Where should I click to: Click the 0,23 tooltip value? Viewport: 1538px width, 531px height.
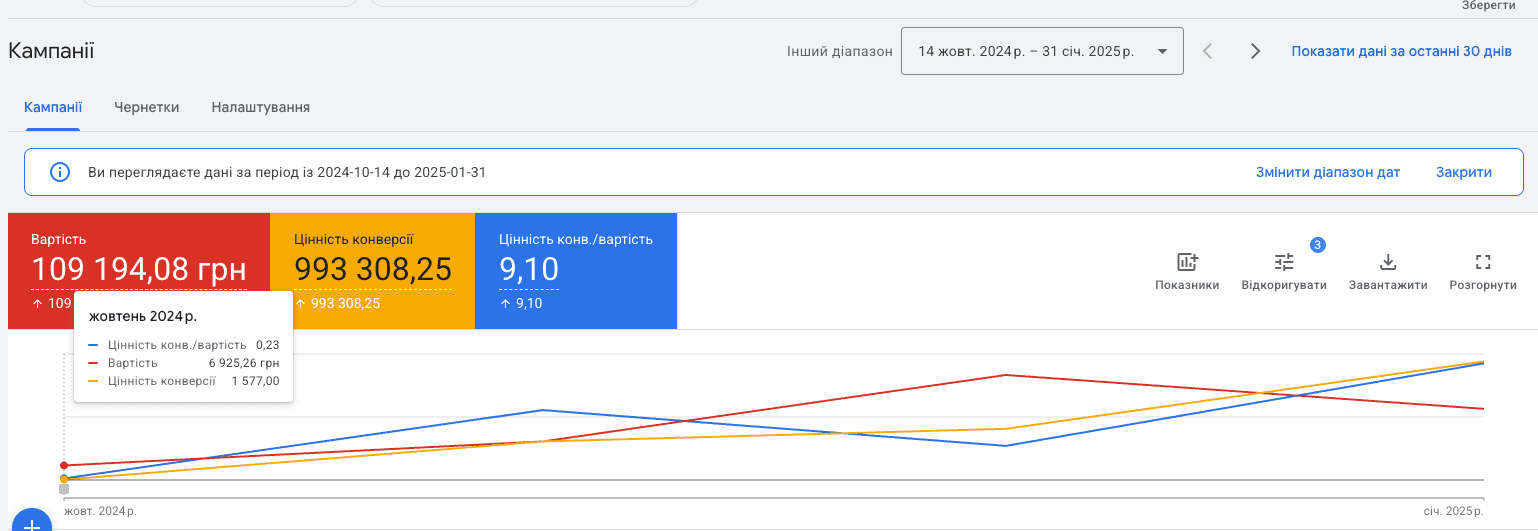point(267,344)
